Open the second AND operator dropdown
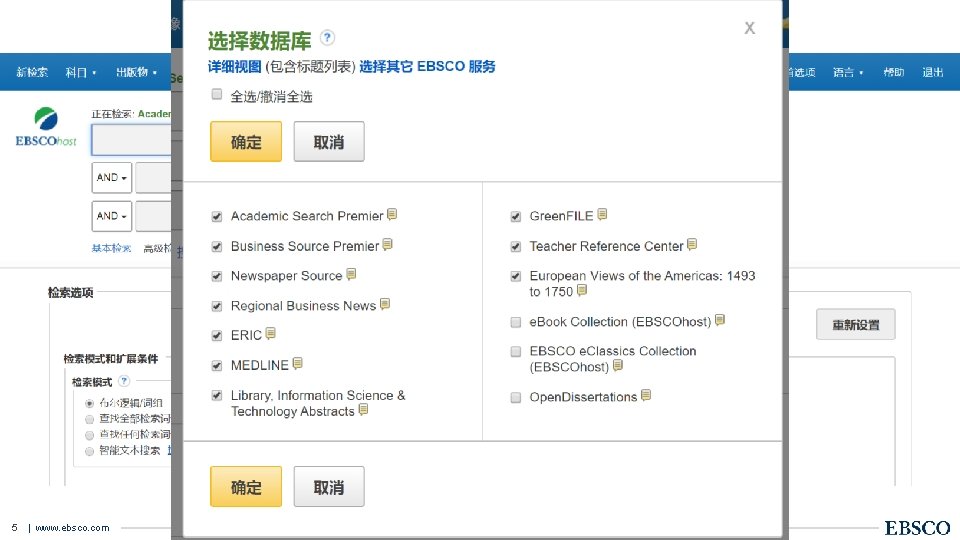Screen dimensions: 960x540 tap(111, 216)
